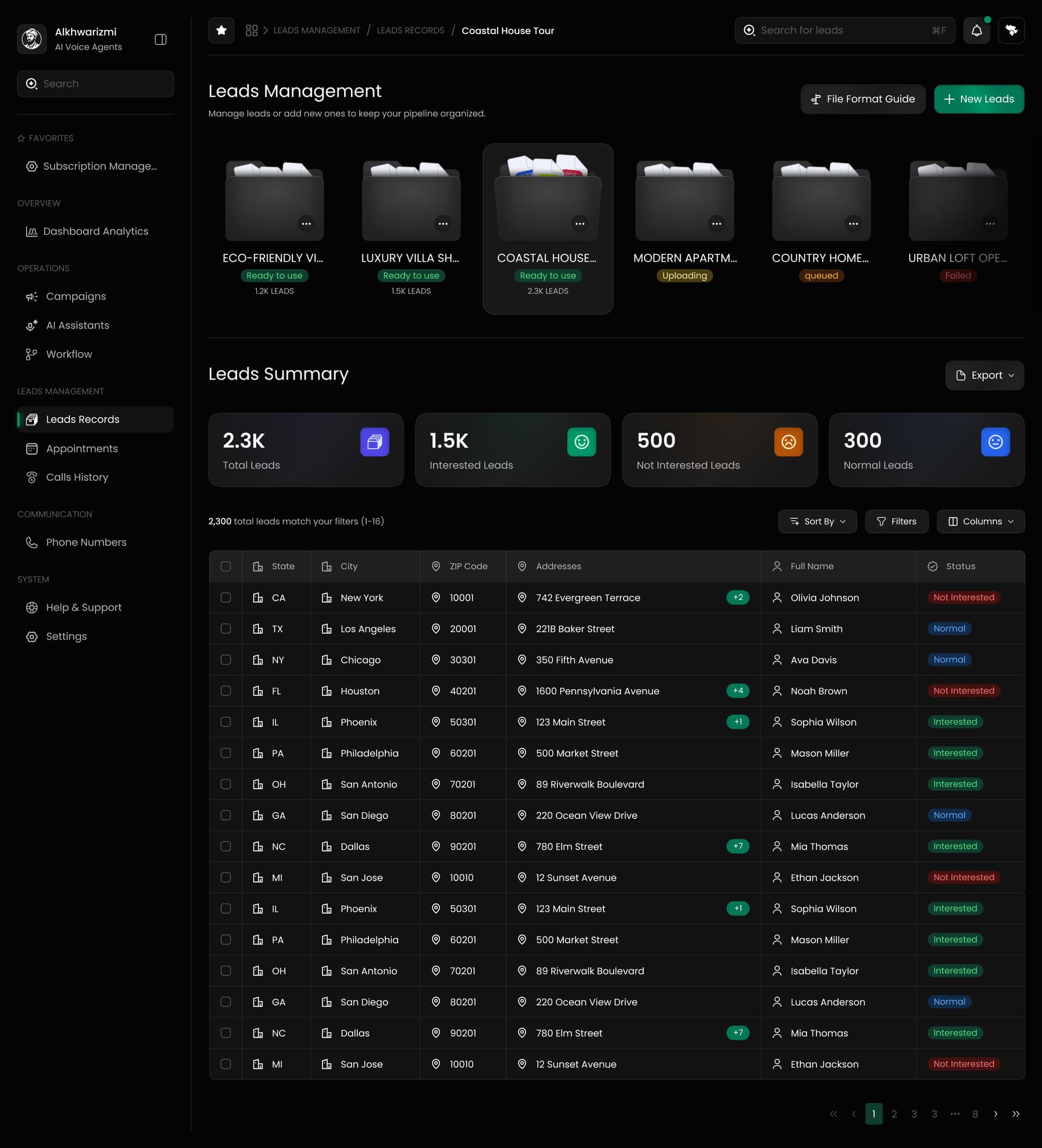Open the Search for leads input via magnifier icon
The width and height of the screenshot is (1042, 1148).
click(749, 30)
